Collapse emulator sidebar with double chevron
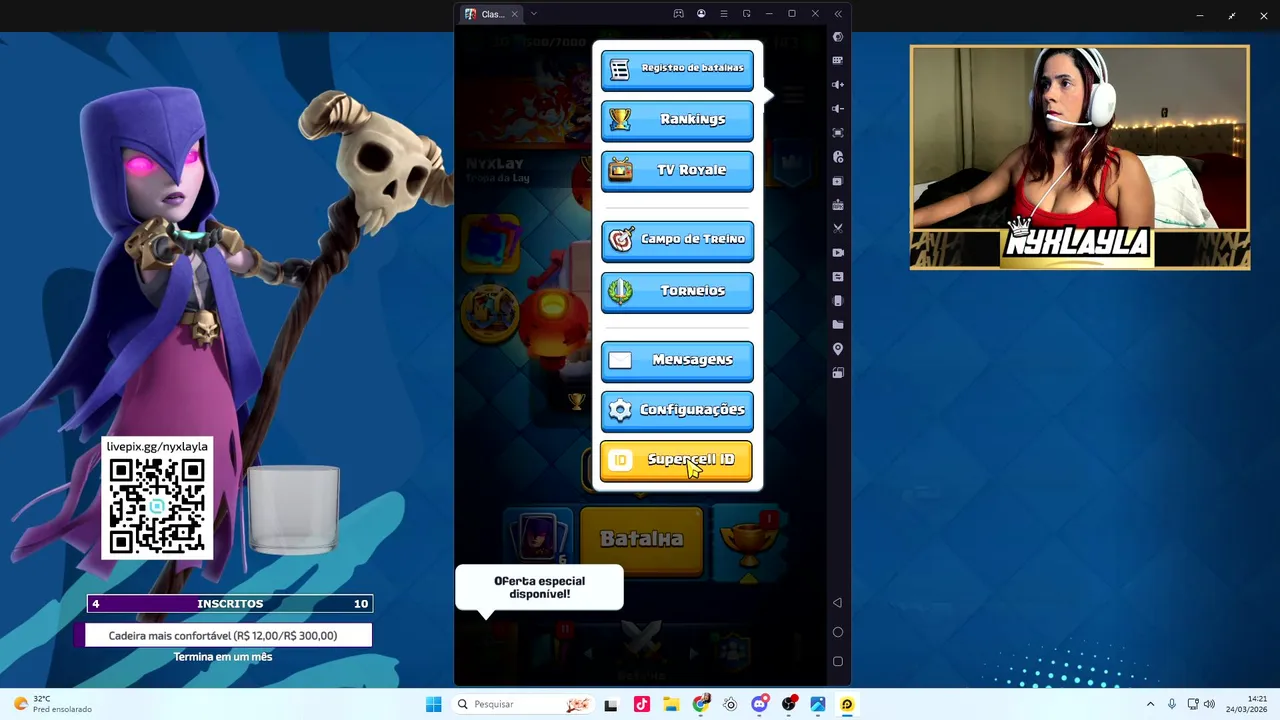Screen dimensions: 1280x720 (x=838, y=14)
